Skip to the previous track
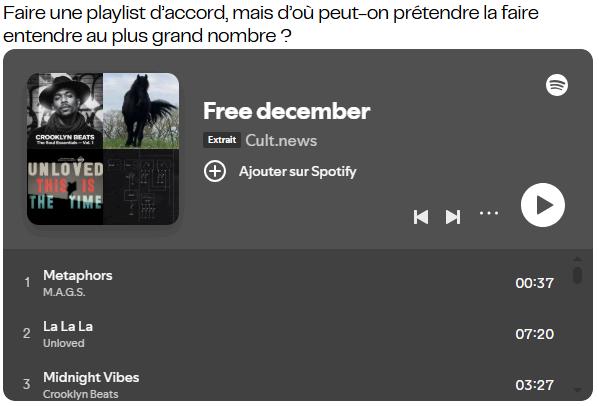This screenshot has height=406, width=599. pos(421,217)
